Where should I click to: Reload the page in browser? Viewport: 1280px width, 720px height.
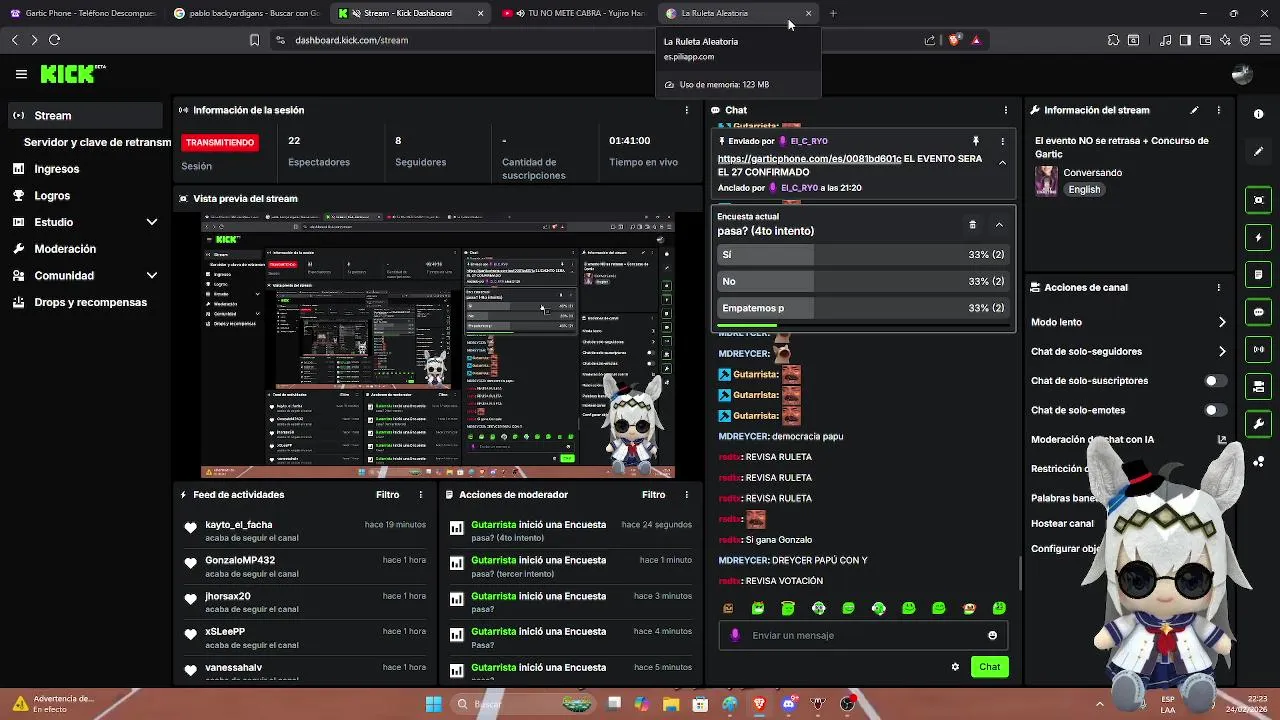point(54,40)
